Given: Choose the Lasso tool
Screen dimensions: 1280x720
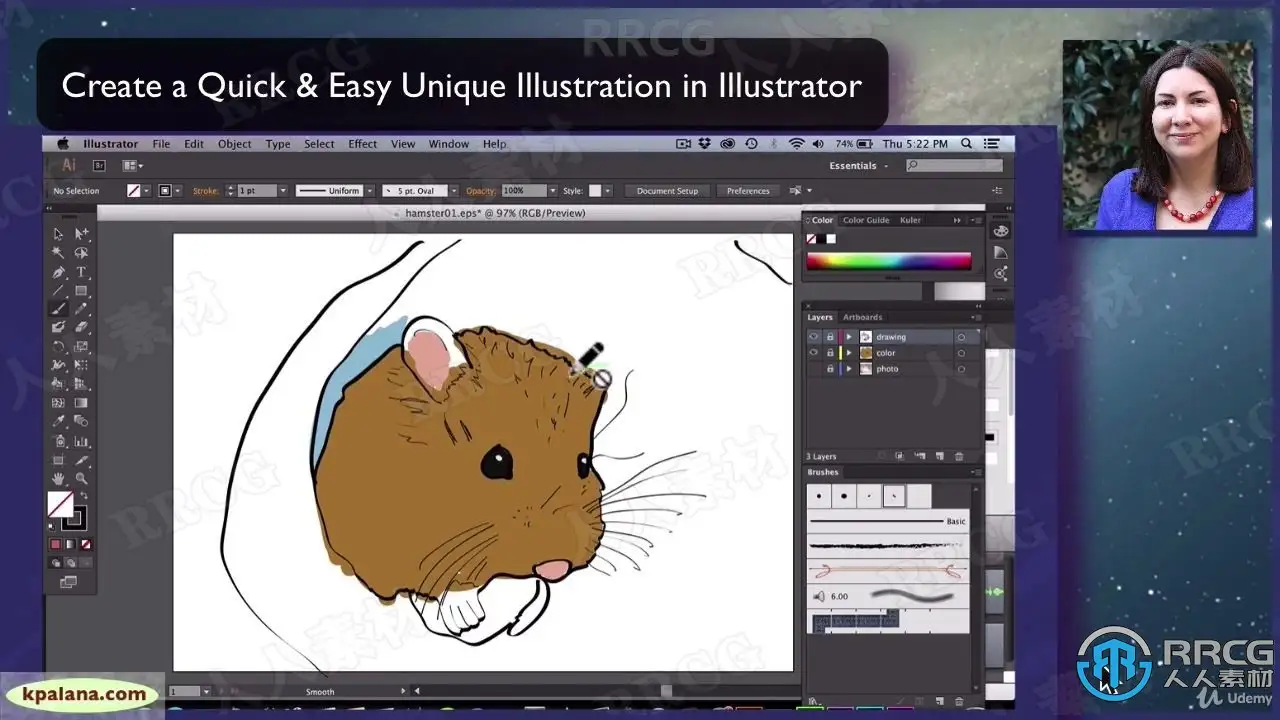Looking at the screenshot, I should pos(81,253).
